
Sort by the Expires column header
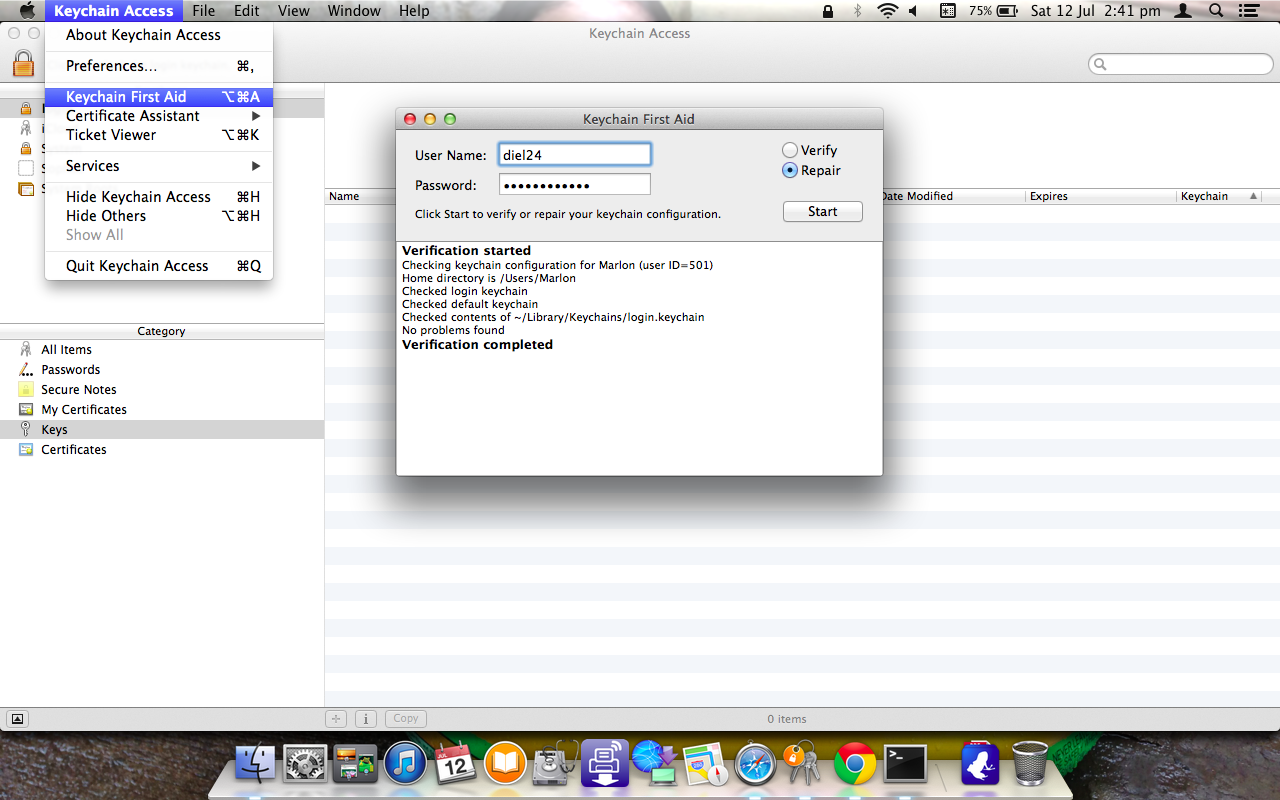click(x=1101, y=196)
